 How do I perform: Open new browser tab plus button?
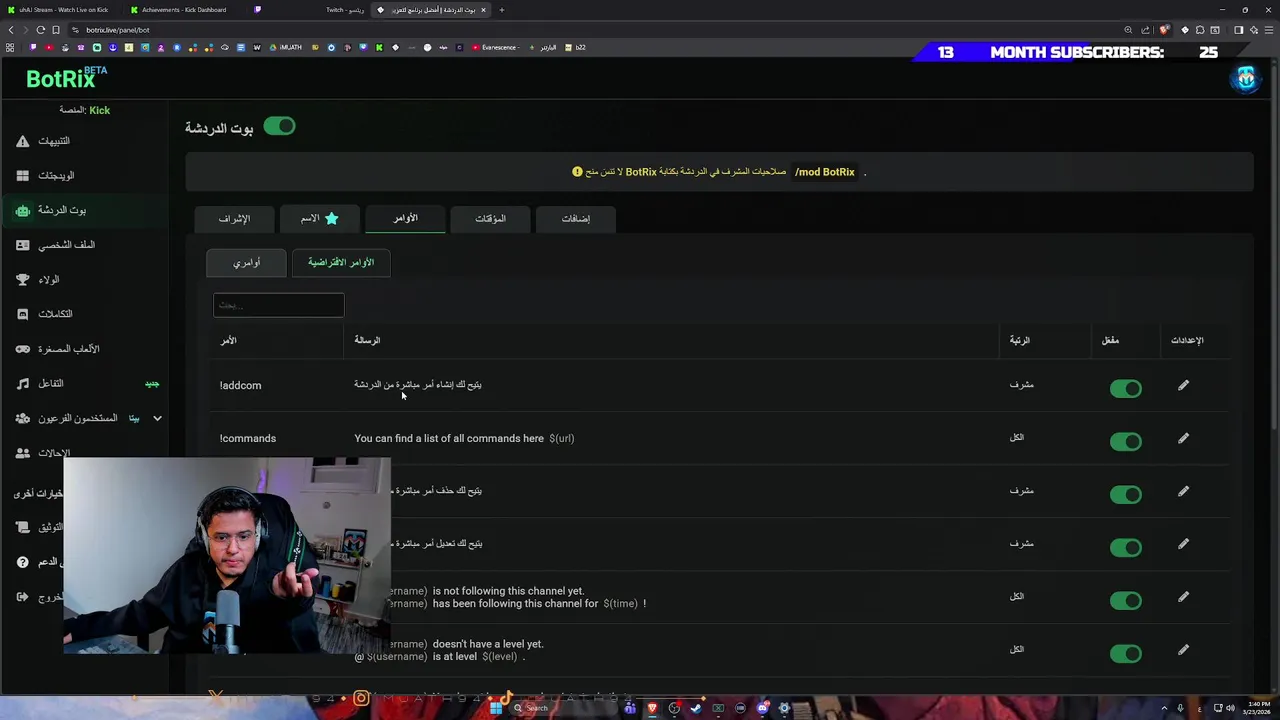pos(502,10)
